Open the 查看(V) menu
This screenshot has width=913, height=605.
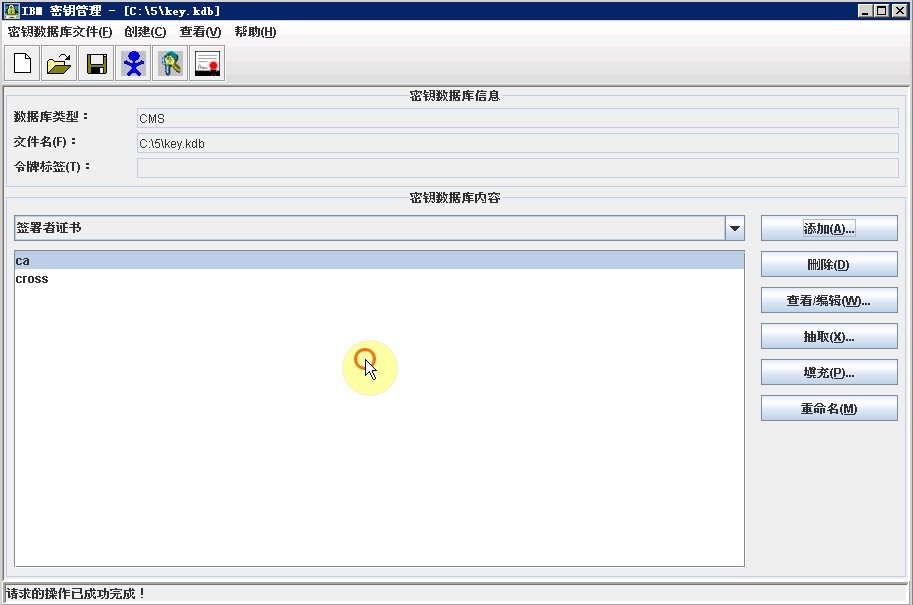click(200, 32)
